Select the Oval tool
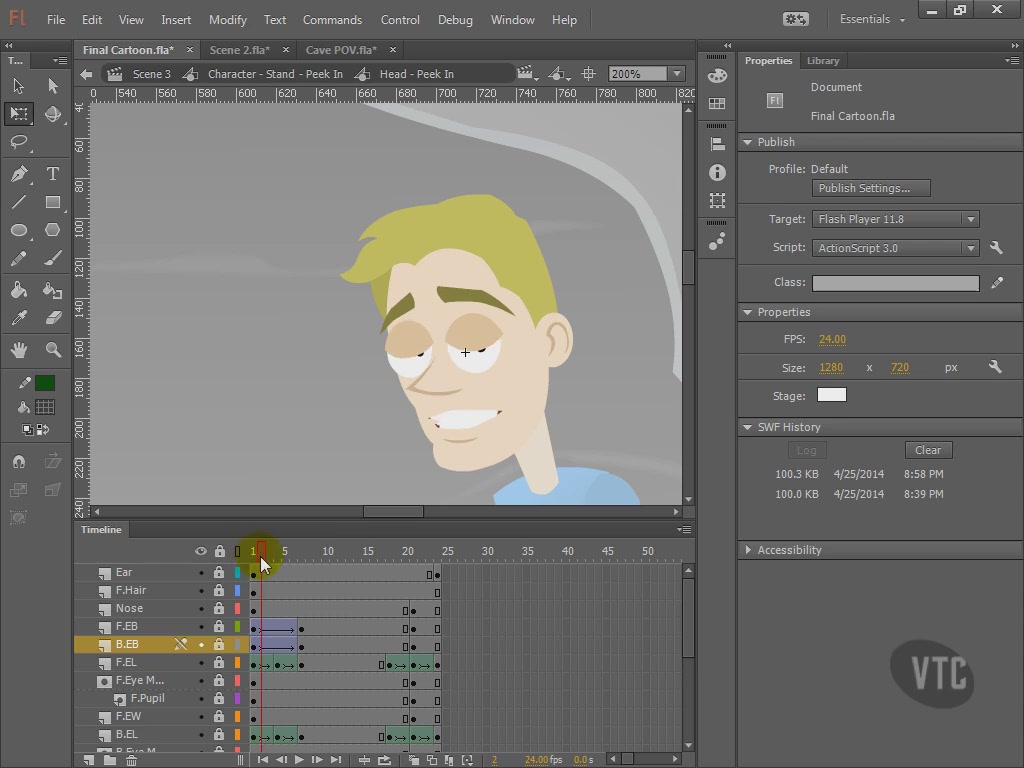The image size is (1024, 768). tap(18, 231)
